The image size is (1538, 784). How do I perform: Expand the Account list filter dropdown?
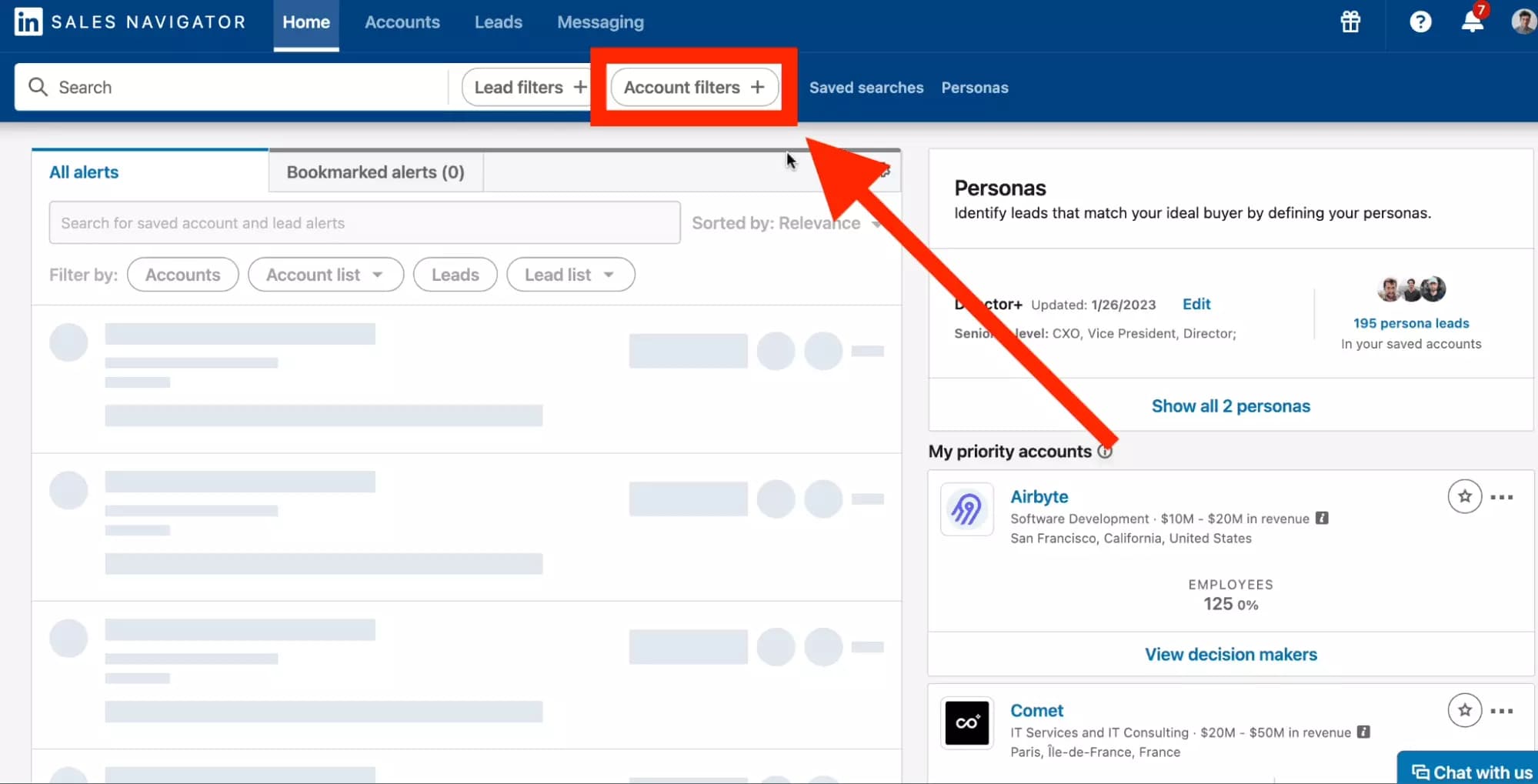[x=325, y=274]
